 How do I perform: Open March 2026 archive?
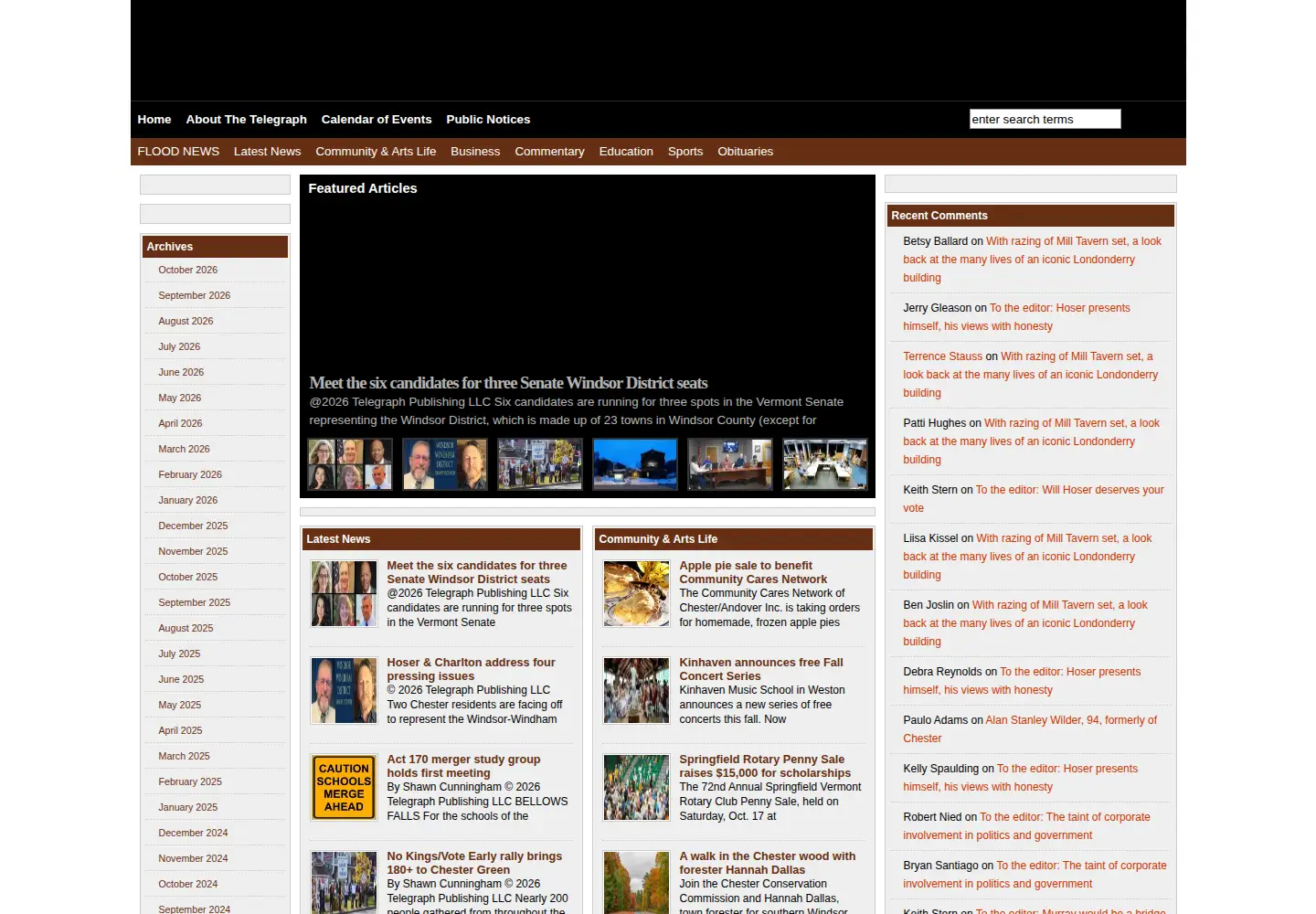tap(184, 449)
